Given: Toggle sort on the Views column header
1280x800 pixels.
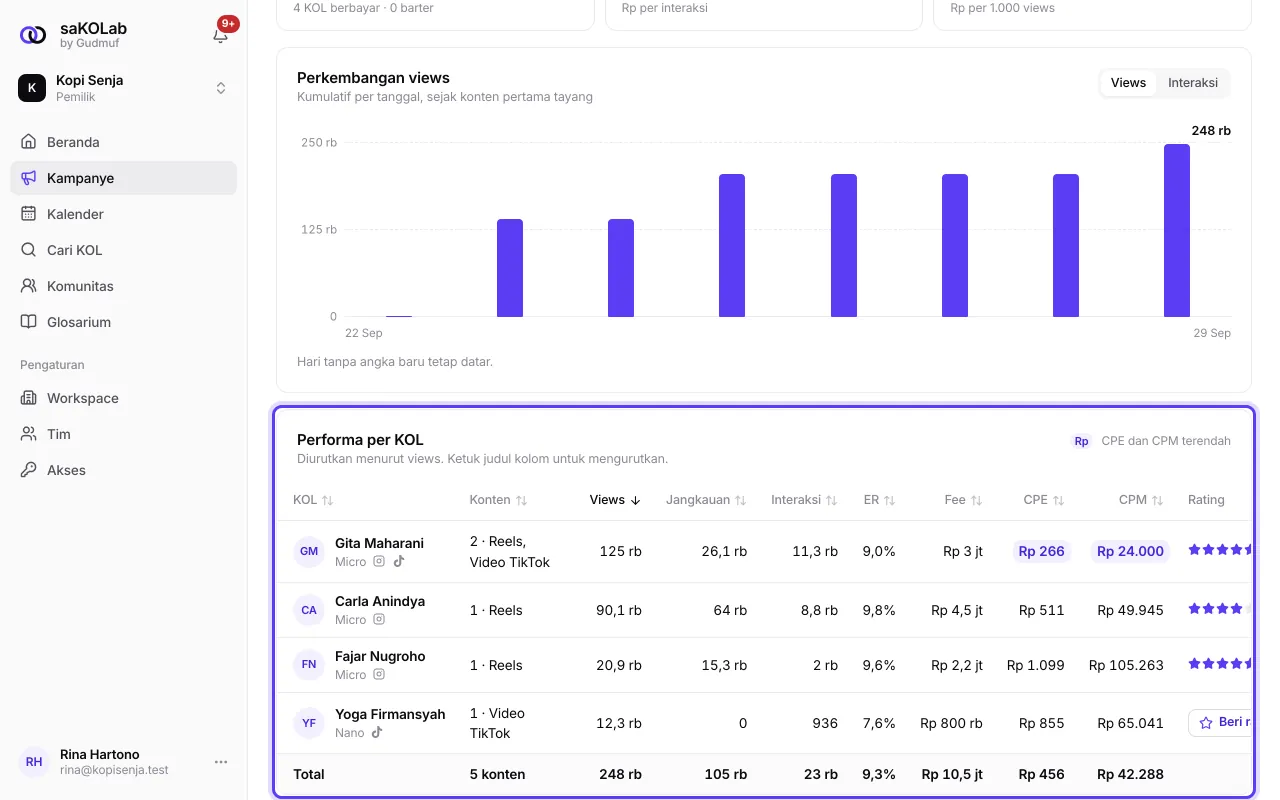Looking at the screenshot, I should click(x=615, y=500).
